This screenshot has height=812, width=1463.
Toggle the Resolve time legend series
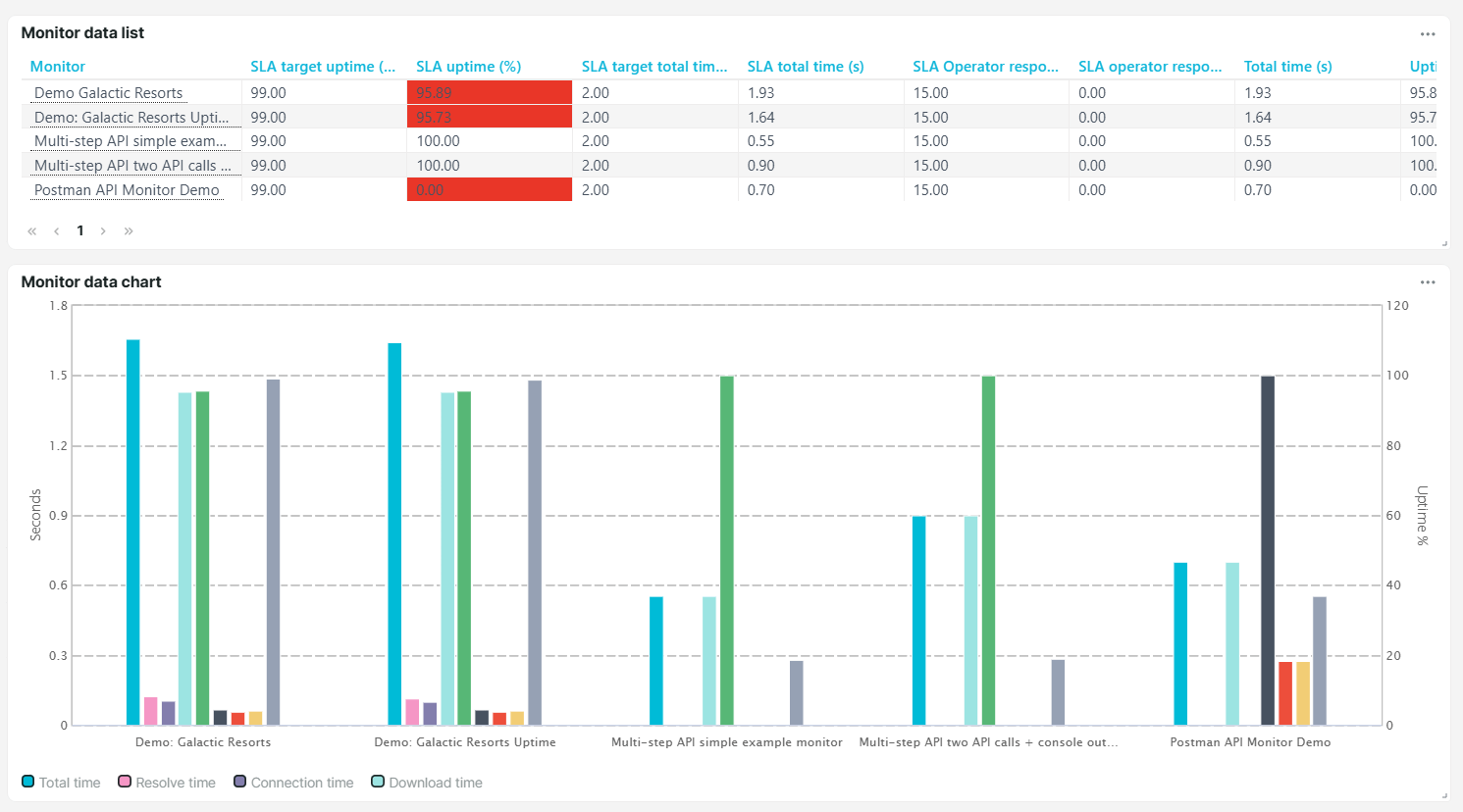click(167, 783)
